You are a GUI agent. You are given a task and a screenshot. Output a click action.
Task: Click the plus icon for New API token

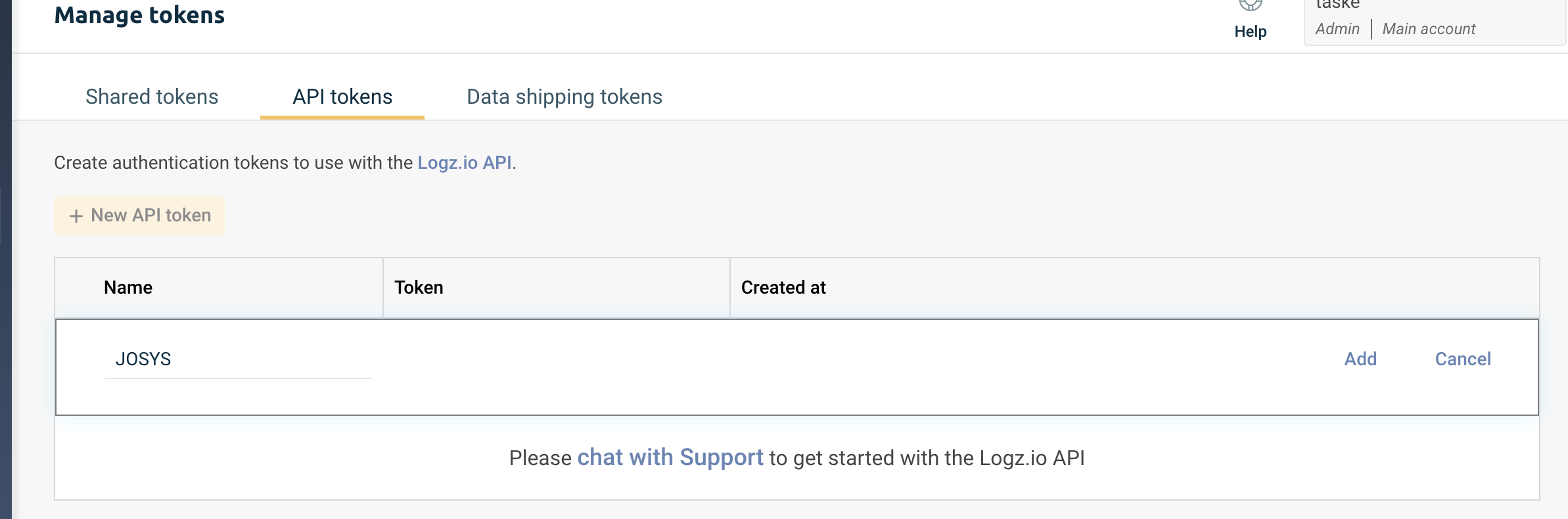point(76,216)
